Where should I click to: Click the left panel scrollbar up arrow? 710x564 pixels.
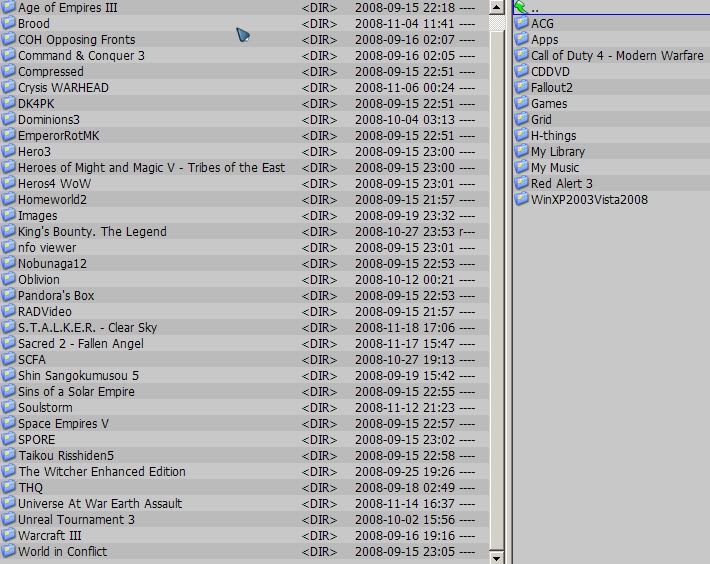tap(497, 7)
